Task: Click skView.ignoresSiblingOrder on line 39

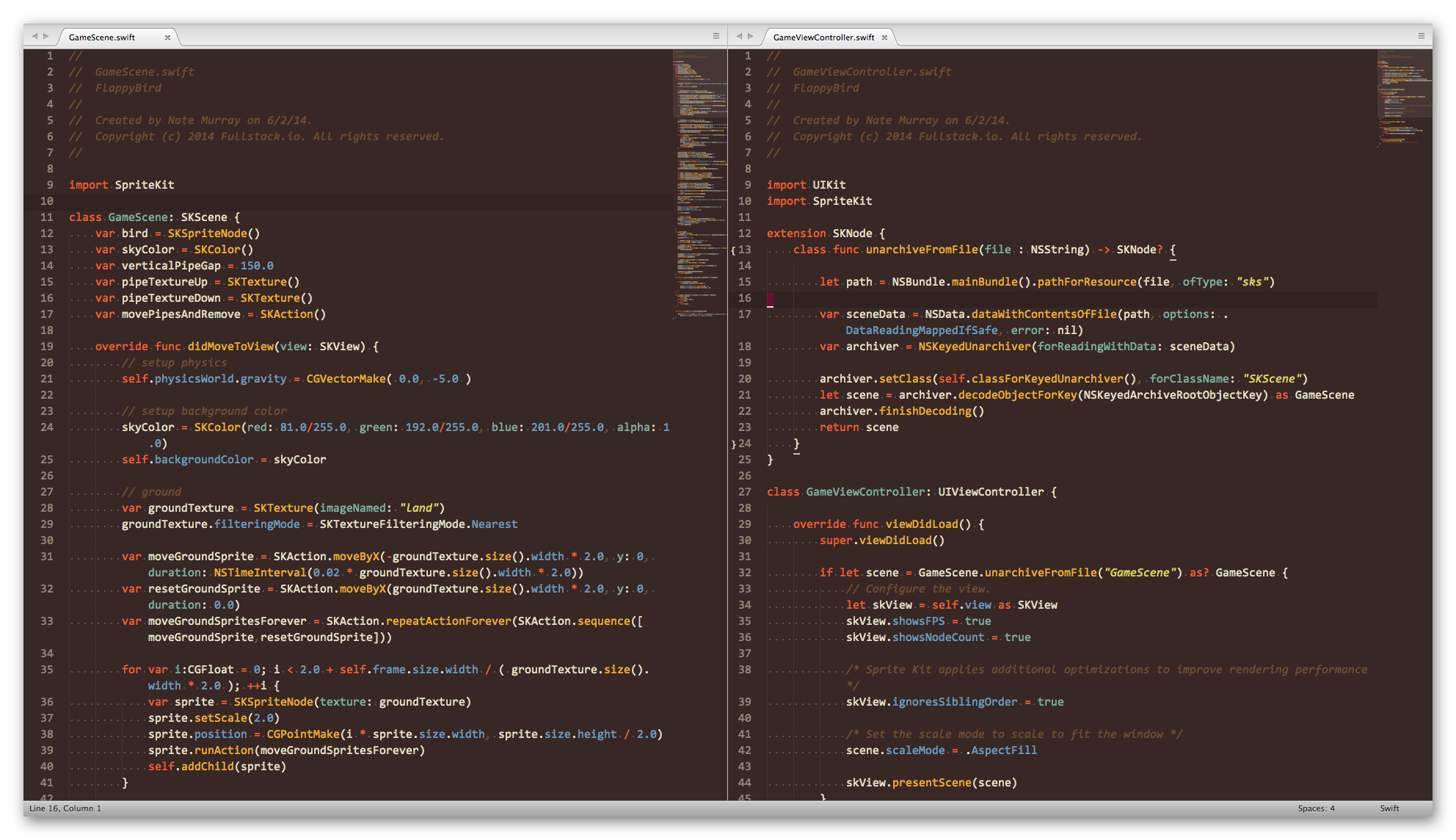Action: 932,702
